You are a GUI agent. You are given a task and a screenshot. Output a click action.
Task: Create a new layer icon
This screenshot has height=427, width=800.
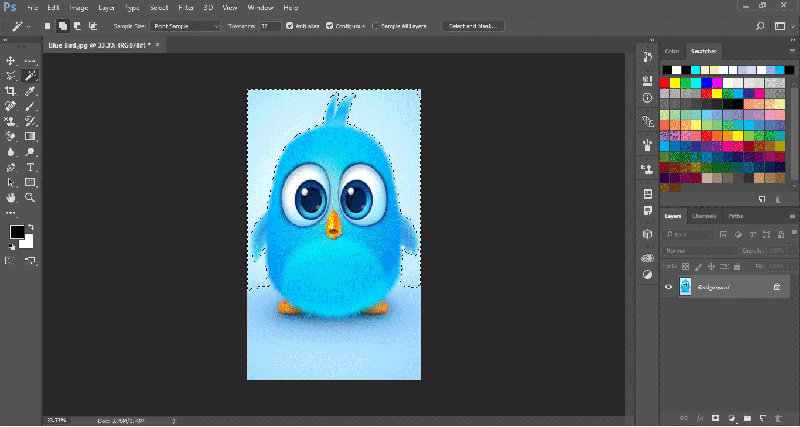coord(763,418)
